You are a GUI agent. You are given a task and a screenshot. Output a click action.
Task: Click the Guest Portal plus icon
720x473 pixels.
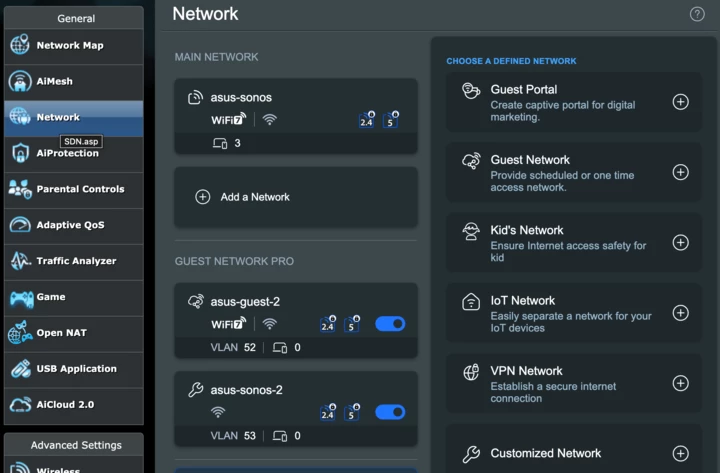pyautogui.click(x=680, y=102)
